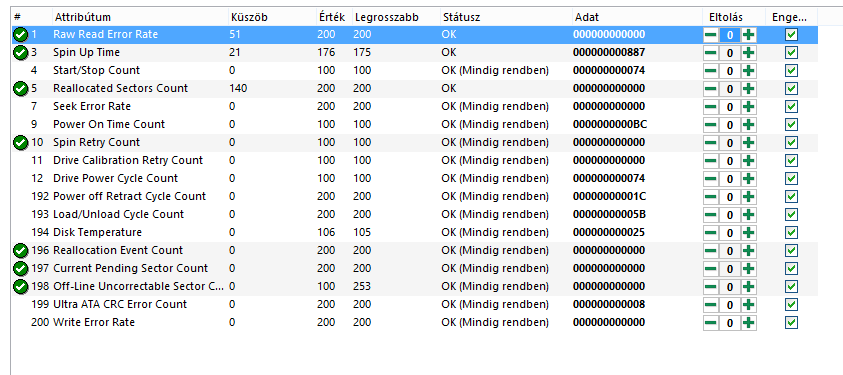This screenshot has width=843, height=375.
Task: Select the Ultra ATA CRC Error Count row
Action: click(415, 305)
